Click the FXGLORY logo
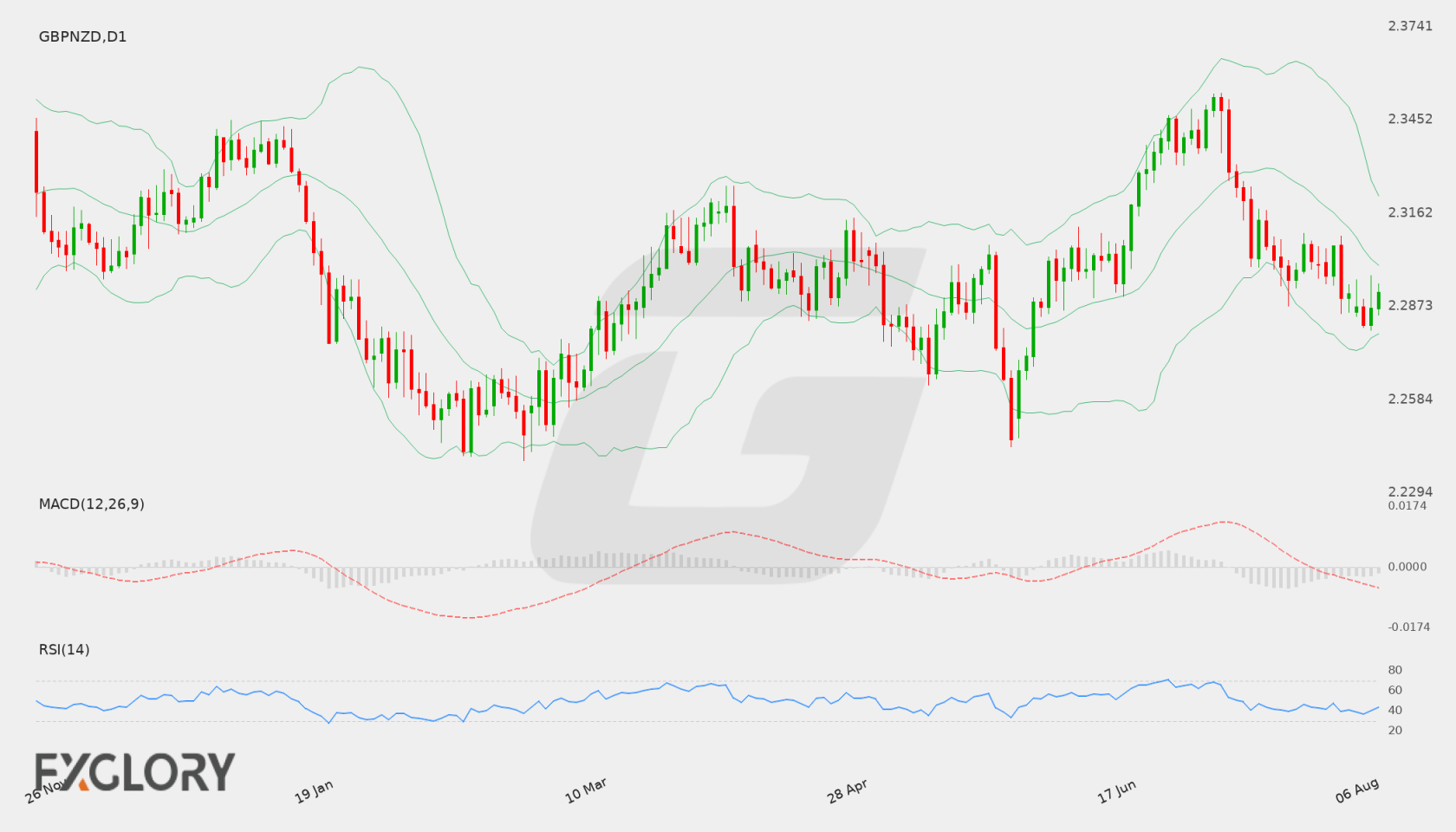 click(x=134, y=772)
